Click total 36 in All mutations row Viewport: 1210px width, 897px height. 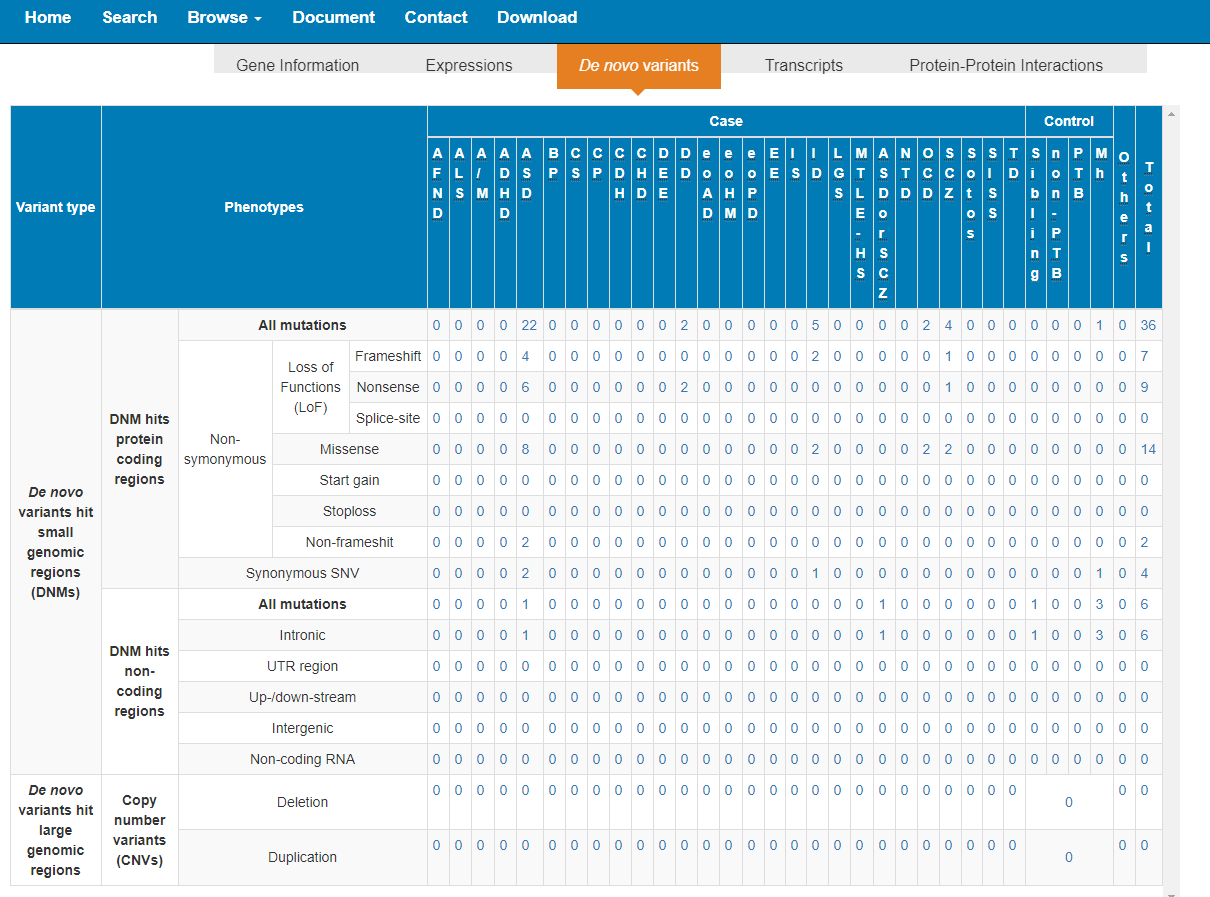pos(1148,325)
